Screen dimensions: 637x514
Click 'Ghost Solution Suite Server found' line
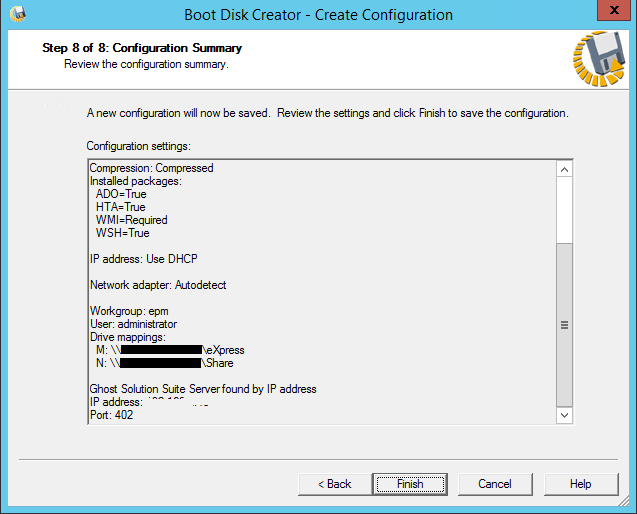point(203,389)
